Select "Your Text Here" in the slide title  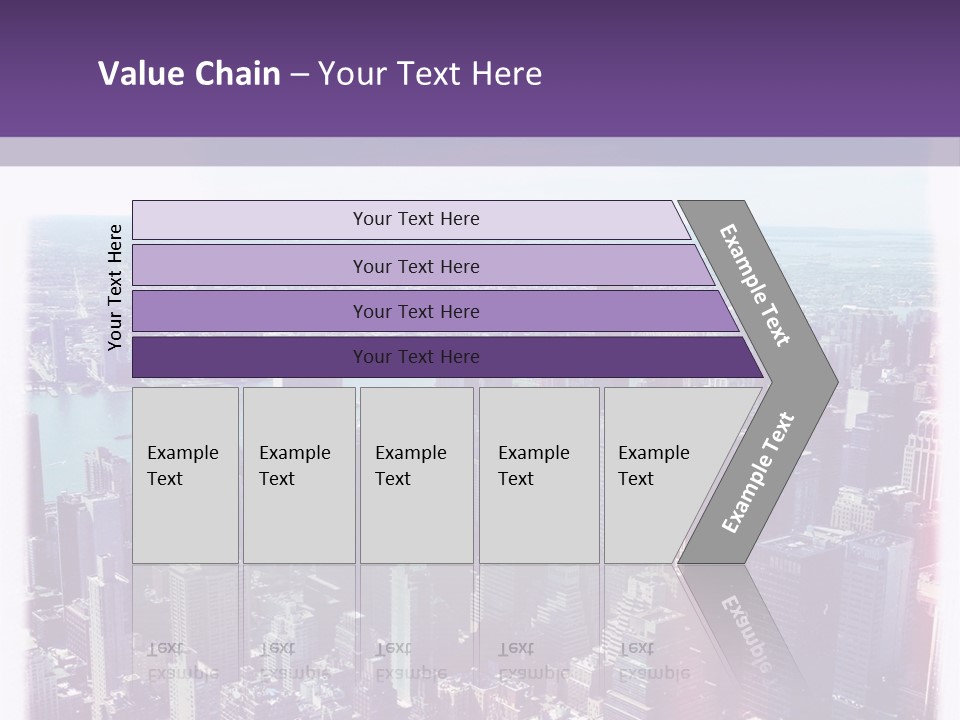click(x=430, y=74)
